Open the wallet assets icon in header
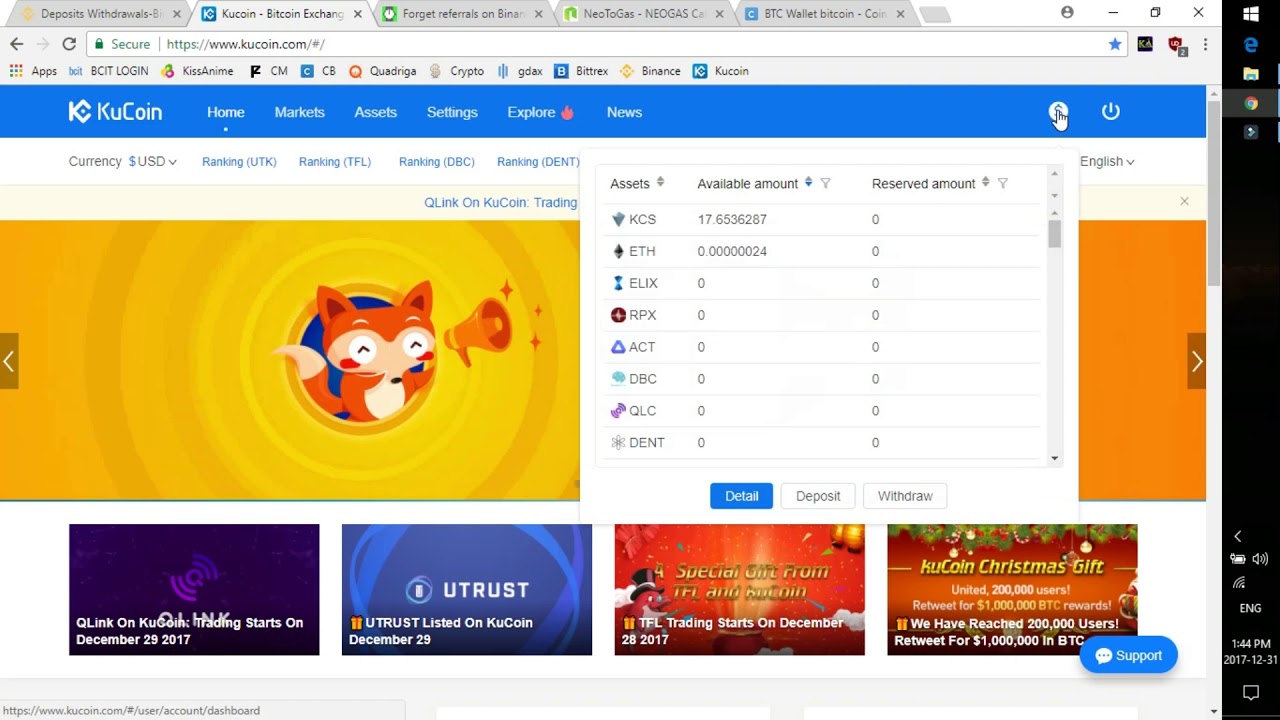1280x720 pixels. tap(1058, 111)
